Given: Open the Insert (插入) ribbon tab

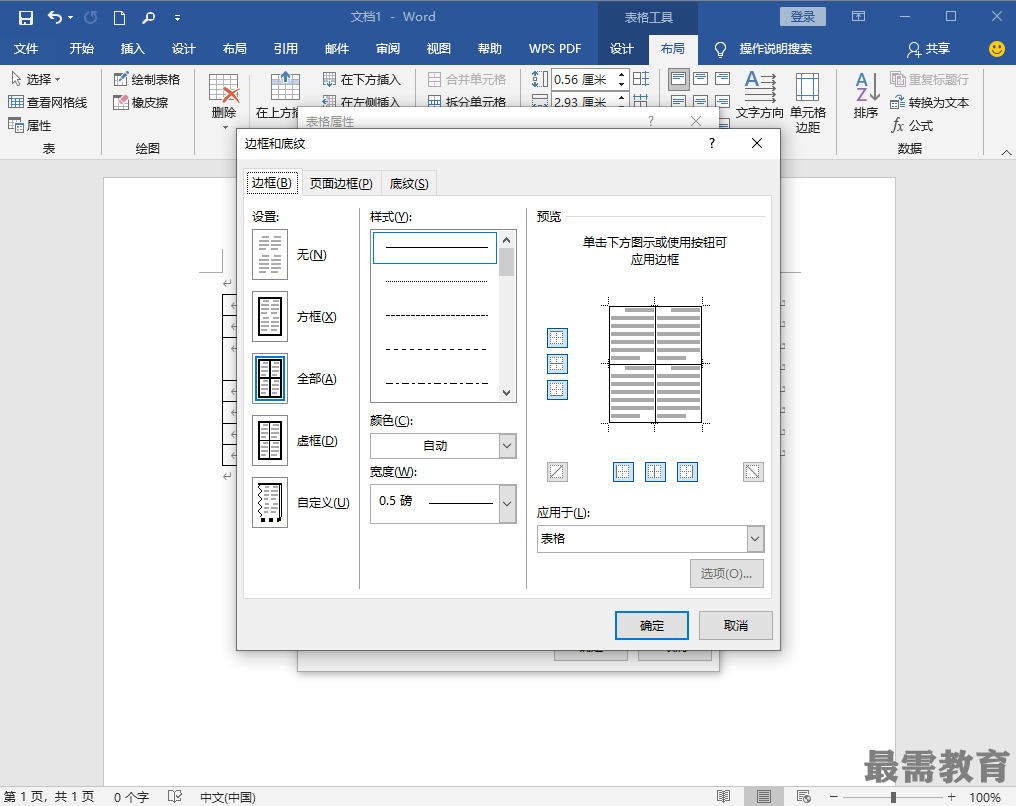Looking at the screenshot, I should (x=132, y=49).
